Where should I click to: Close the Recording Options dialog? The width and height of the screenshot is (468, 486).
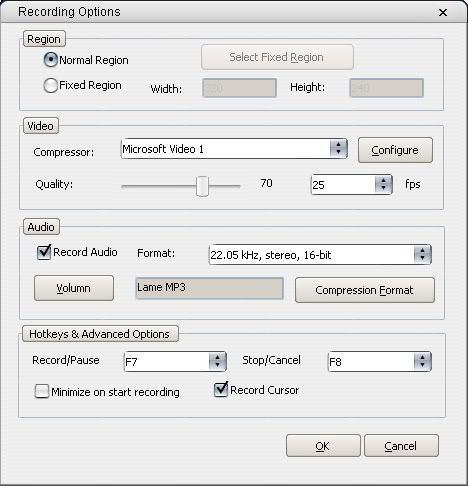(443, 13)
